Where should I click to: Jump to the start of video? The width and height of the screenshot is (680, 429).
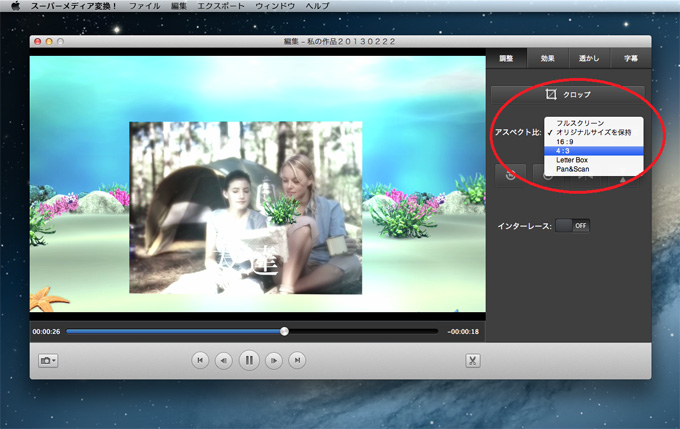pos(200,360)
